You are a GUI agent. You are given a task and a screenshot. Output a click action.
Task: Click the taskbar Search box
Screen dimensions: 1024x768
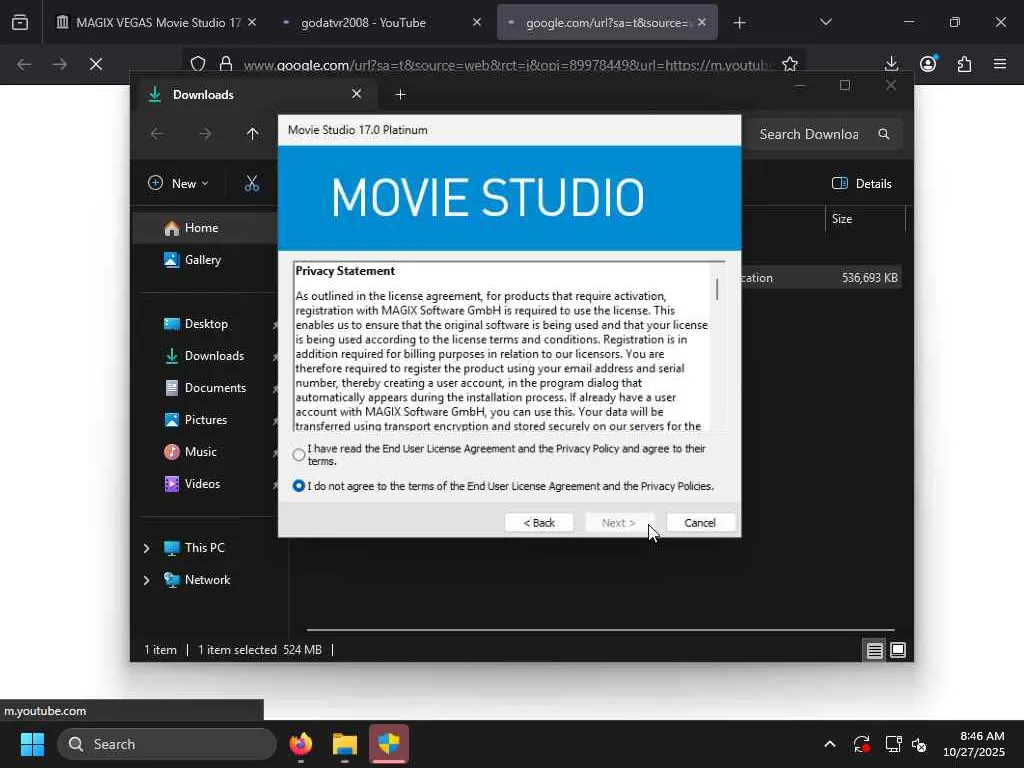click(x=167, y=744)
